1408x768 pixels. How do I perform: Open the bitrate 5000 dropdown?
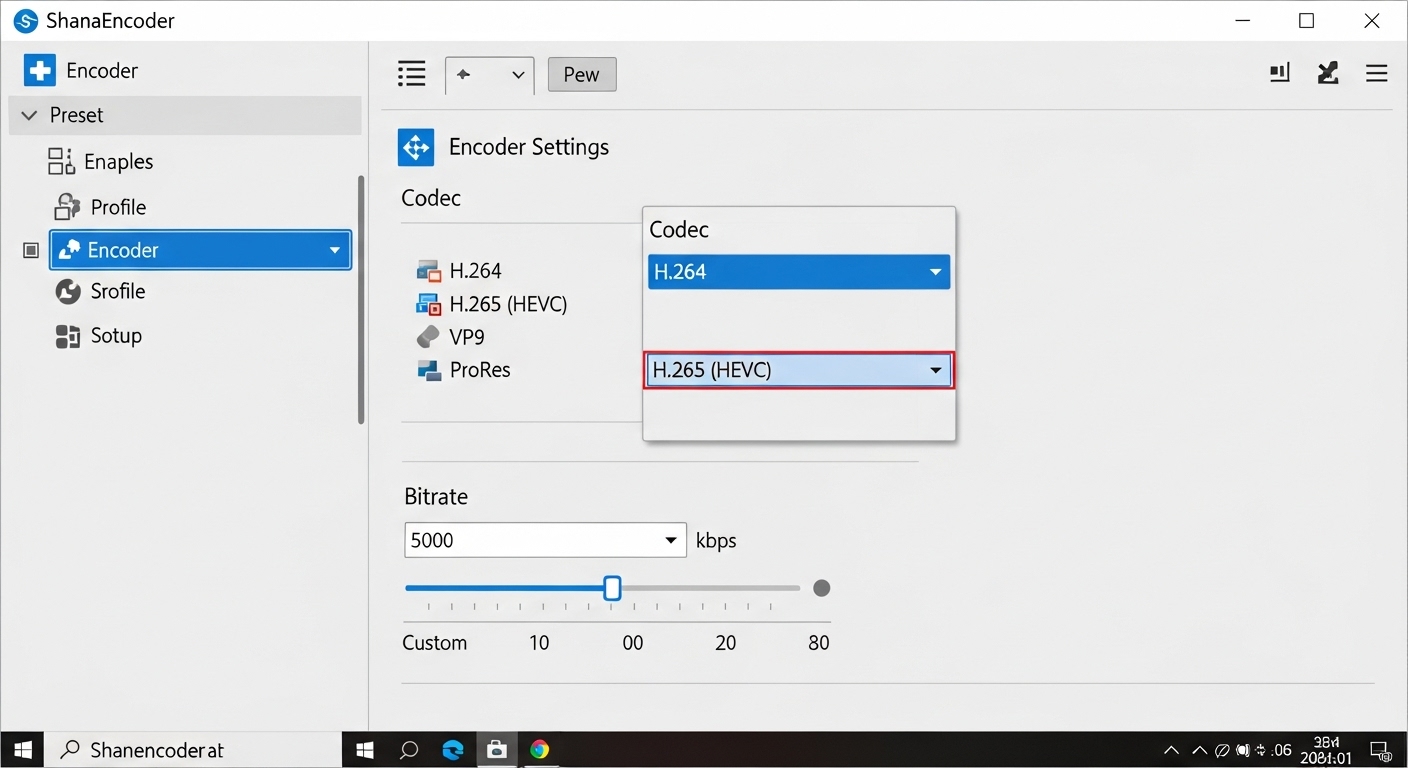point(545,540)
